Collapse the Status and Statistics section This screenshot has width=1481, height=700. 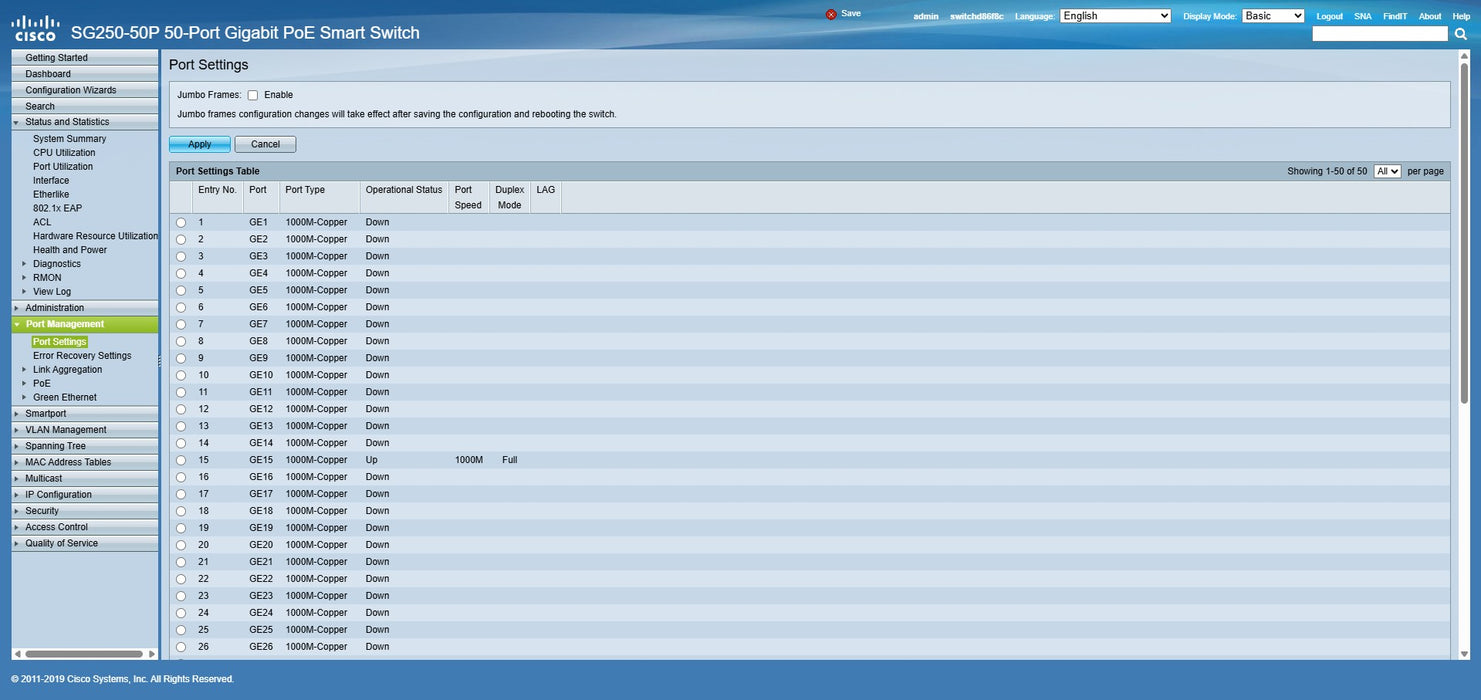tap(85, 122)
